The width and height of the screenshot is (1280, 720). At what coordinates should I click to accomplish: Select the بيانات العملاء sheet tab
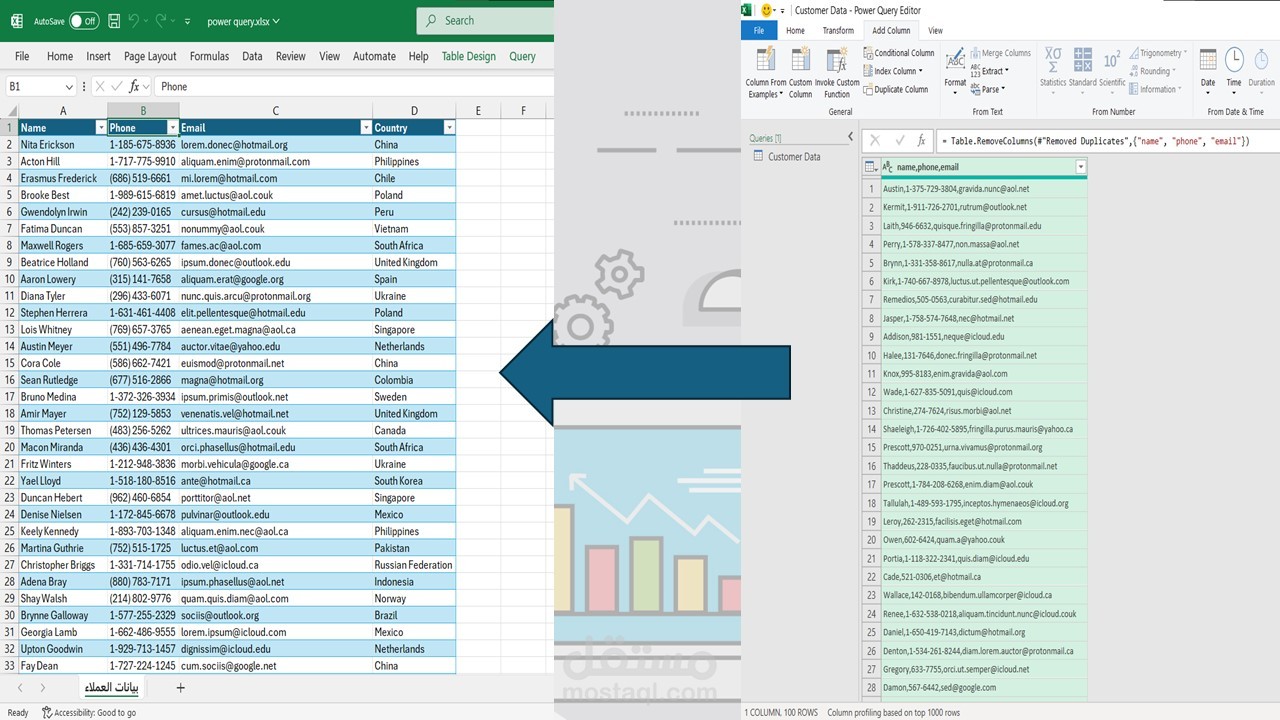coord(112,687)
